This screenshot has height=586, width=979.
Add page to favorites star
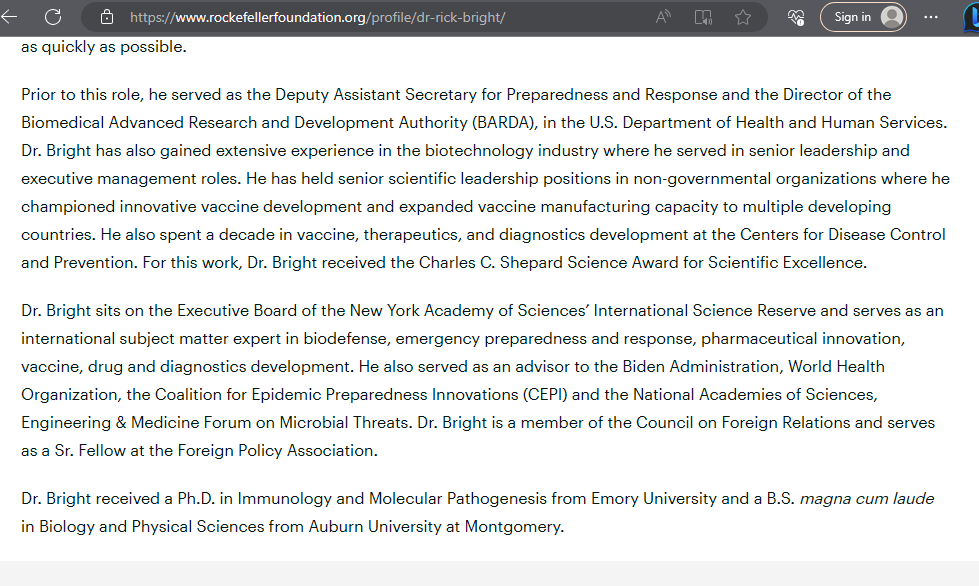742,17
